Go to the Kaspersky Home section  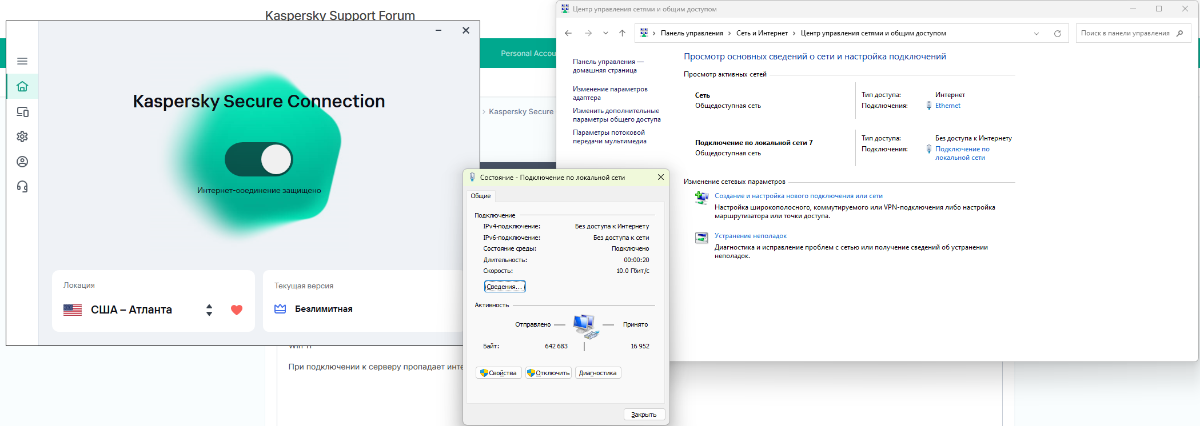[x=22, y=86]
